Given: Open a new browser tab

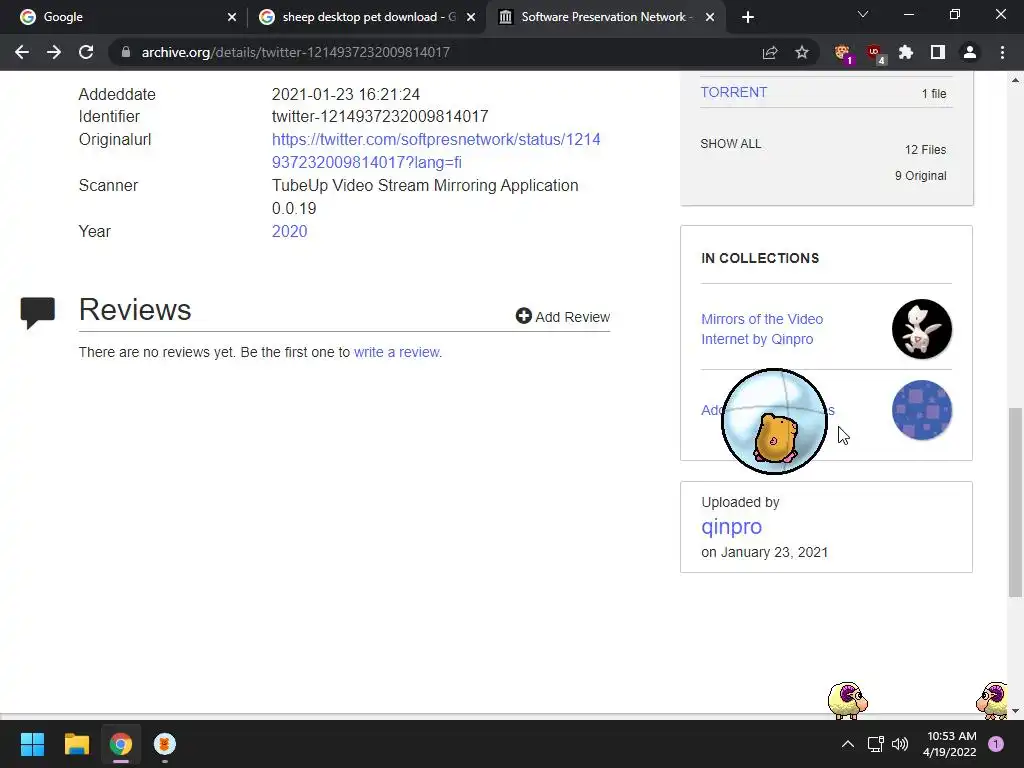Looking at the screenshot, I should [x=748, y=17].
